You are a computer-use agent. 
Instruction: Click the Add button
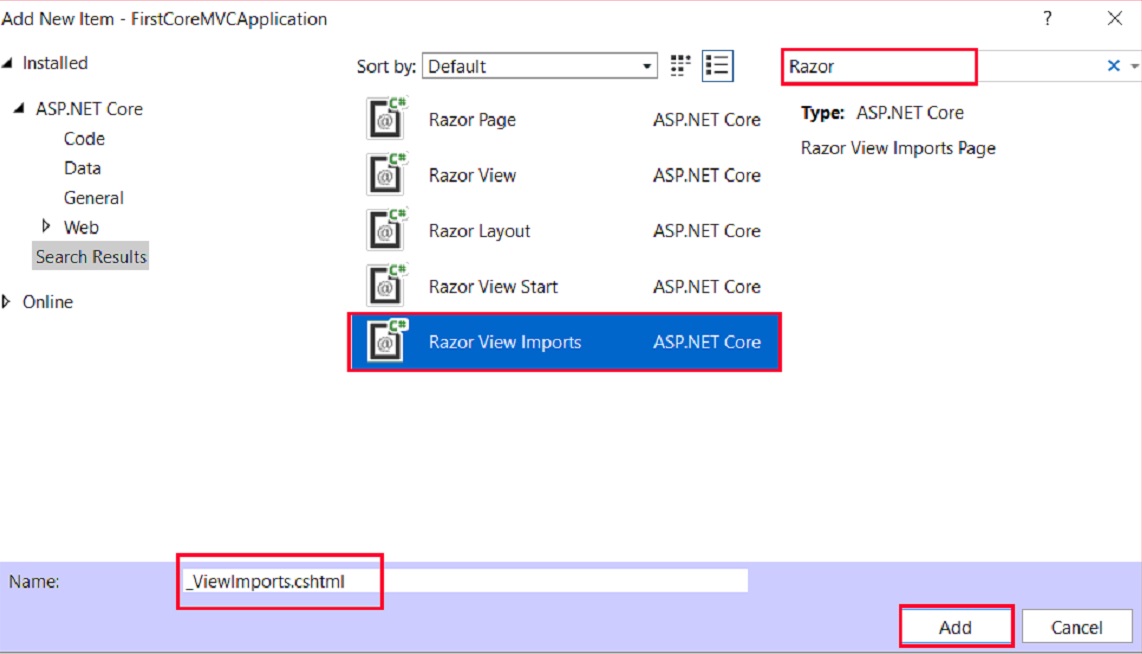pyautogui.click(x=956, y=627)
